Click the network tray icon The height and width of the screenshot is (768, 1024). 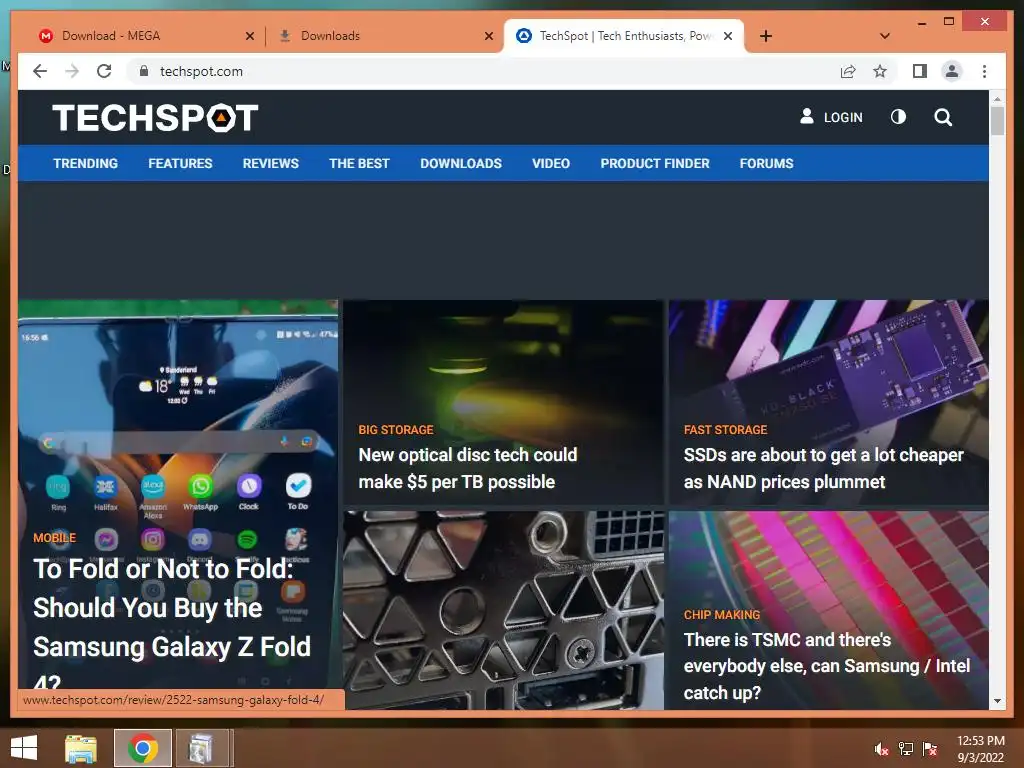906,749
